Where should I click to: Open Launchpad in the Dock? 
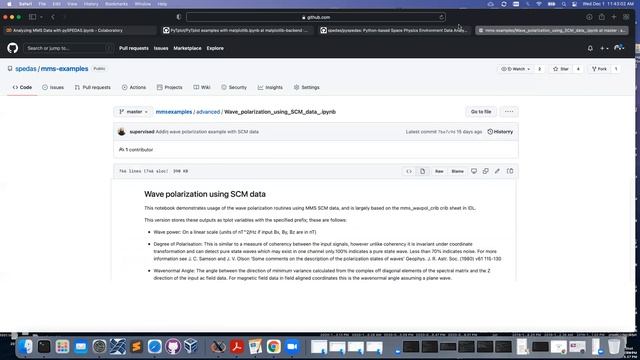coord(62,347)
